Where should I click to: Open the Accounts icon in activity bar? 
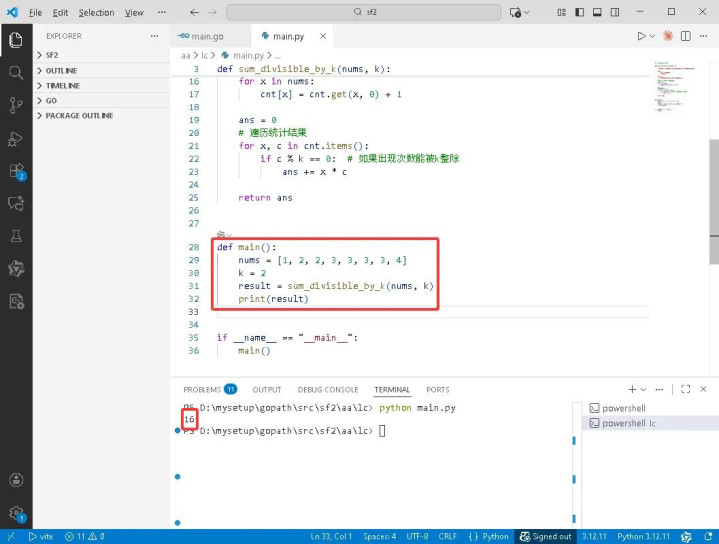coord(15,480)
